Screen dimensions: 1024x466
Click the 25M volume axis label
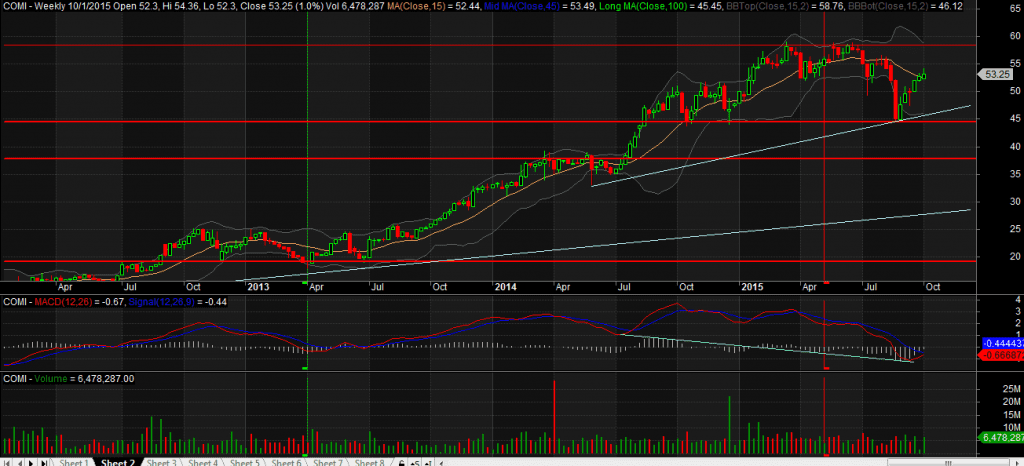(x=1013, y=388)
